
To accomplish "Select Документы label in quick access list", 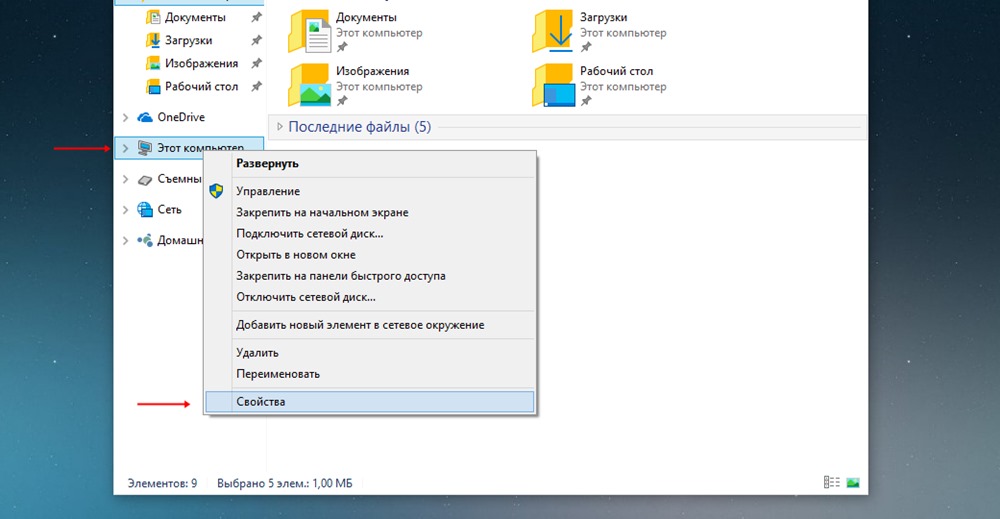I will pyautogui.click(x=195, y=17).
